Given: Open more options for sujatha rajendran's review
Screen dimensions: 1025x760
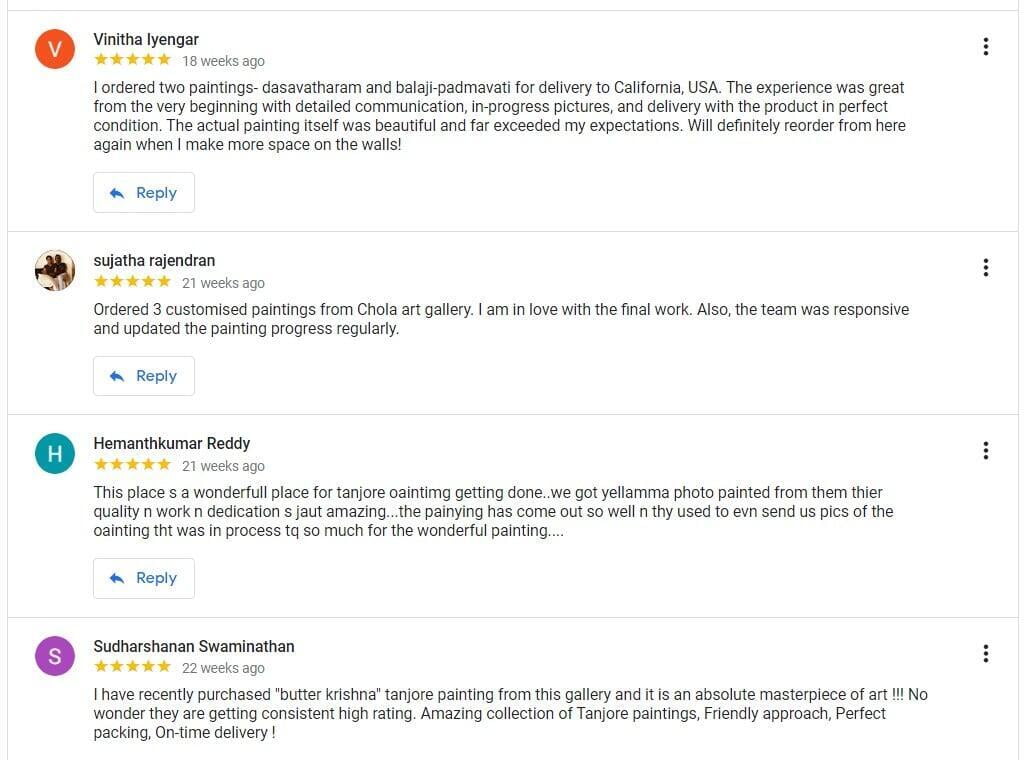Looking at the screenshot, I should (x=986, y=267).
